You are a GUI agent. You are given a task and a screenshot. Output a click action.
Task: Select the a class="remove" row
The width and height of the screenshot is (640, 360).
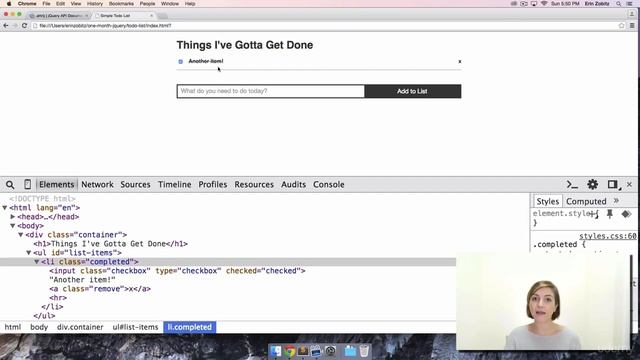[100, 289]
